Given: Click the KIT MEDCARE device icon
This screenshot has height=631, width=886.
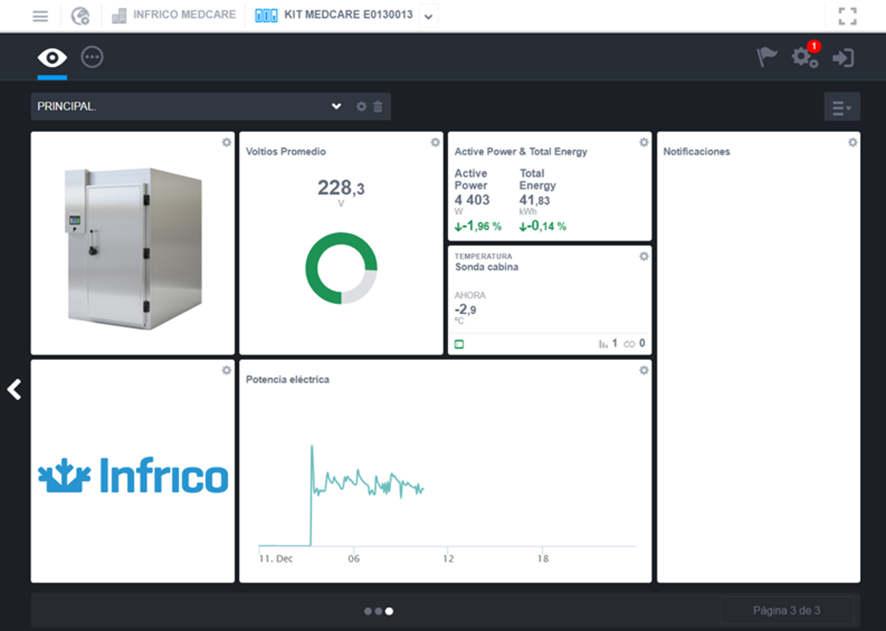Looking at the screenshot, I should coord(266,15).
